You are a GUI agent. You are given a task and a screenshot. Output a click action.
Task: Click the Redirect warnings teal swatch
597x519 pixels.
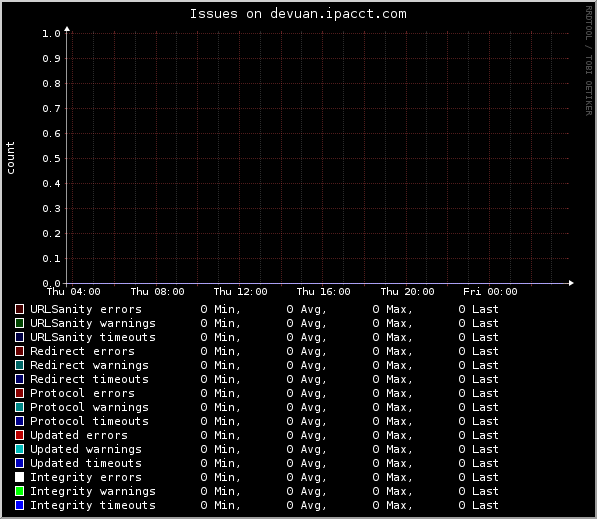pyautogui.click(x=19, y=365)
